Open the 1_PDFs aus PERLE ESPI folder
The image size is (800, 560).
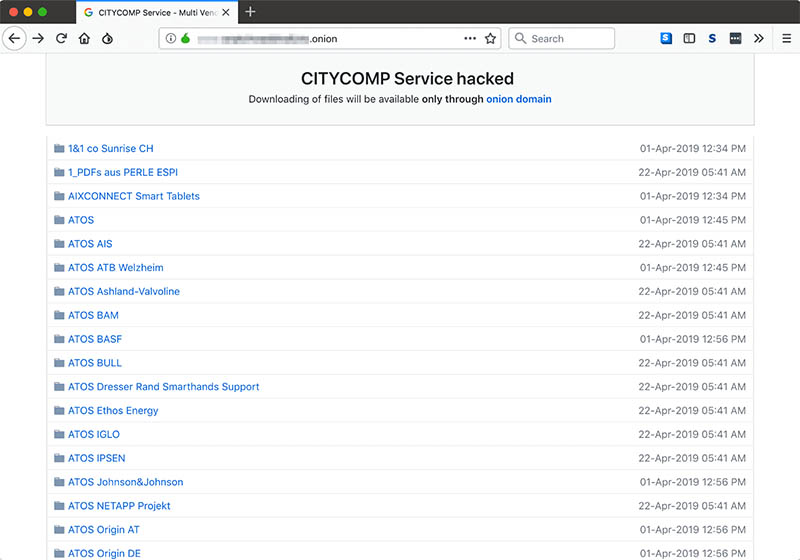click(x=123, y=172)
